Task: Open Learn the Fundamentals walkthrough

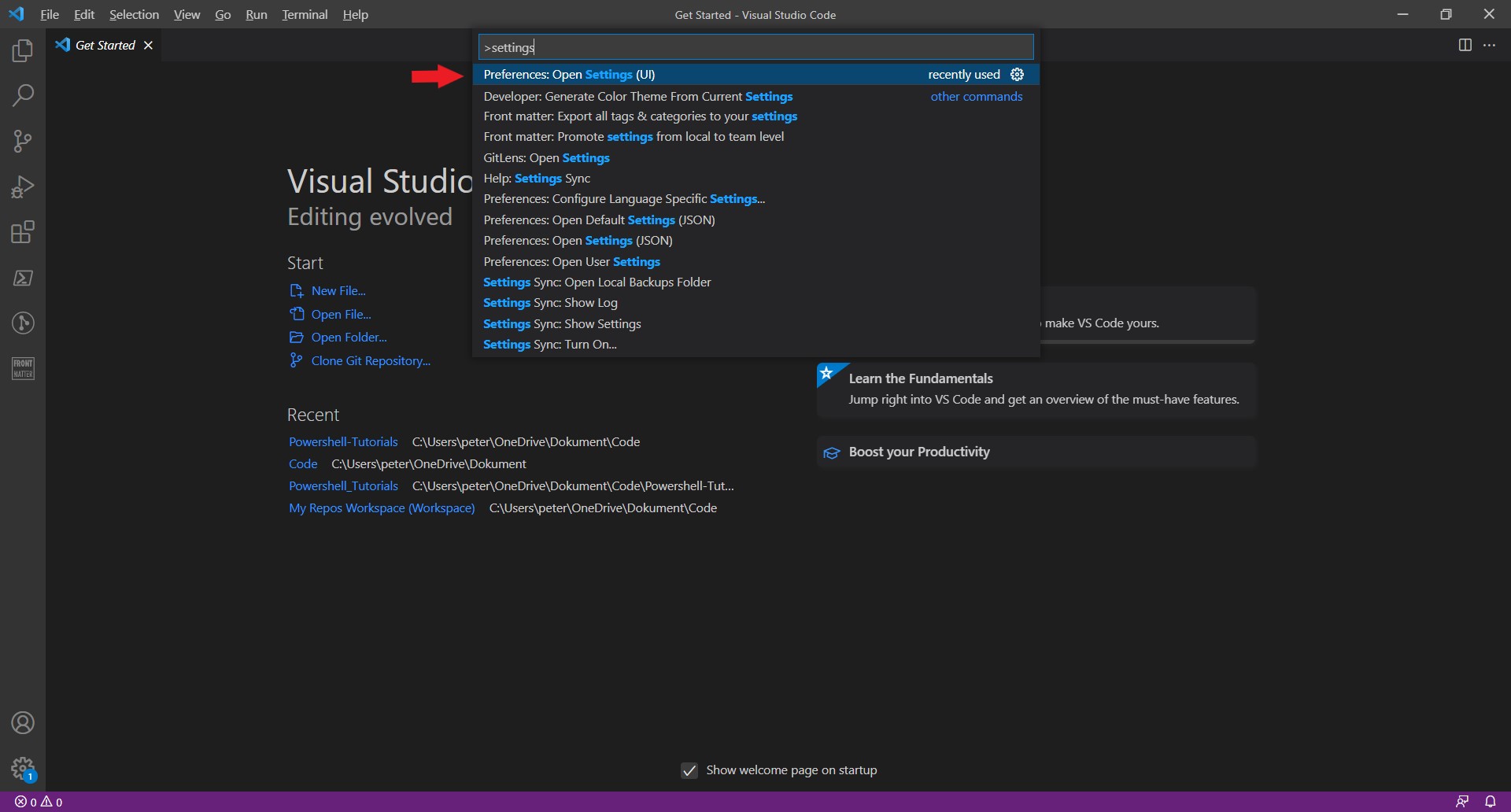Action: 1036,389
